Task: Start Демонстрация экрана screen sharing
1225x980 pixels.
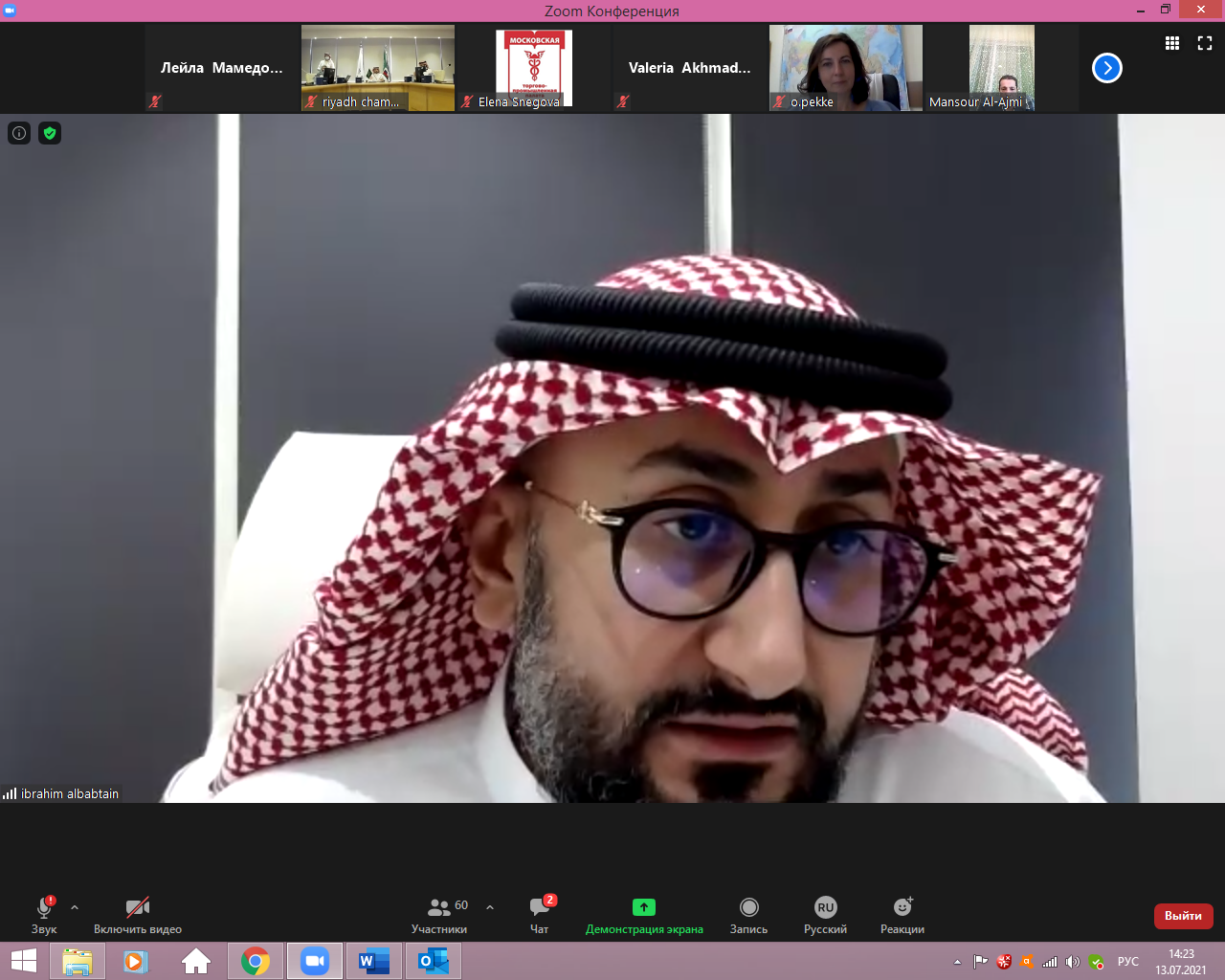Action: (x=644, y=914)
